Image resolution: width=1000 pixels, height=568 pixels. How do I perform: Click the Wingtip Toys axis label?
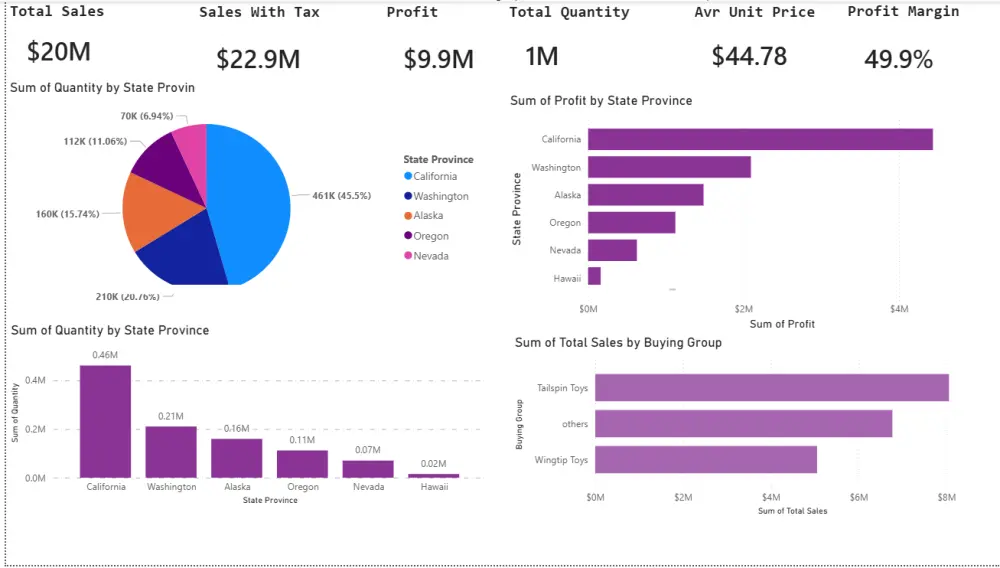(x=561, y=460)
